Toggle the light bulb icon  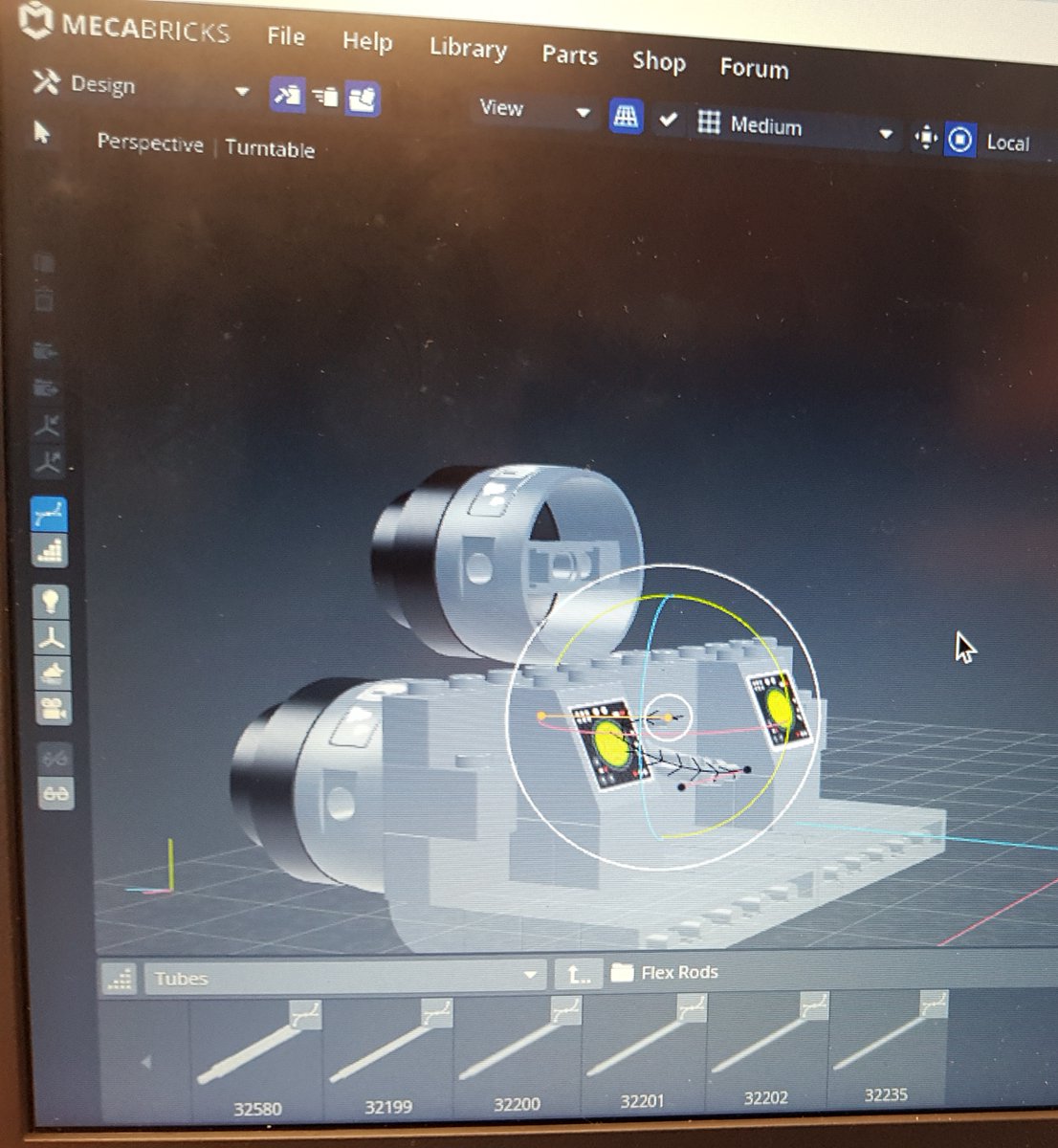(x=51, y=602)
